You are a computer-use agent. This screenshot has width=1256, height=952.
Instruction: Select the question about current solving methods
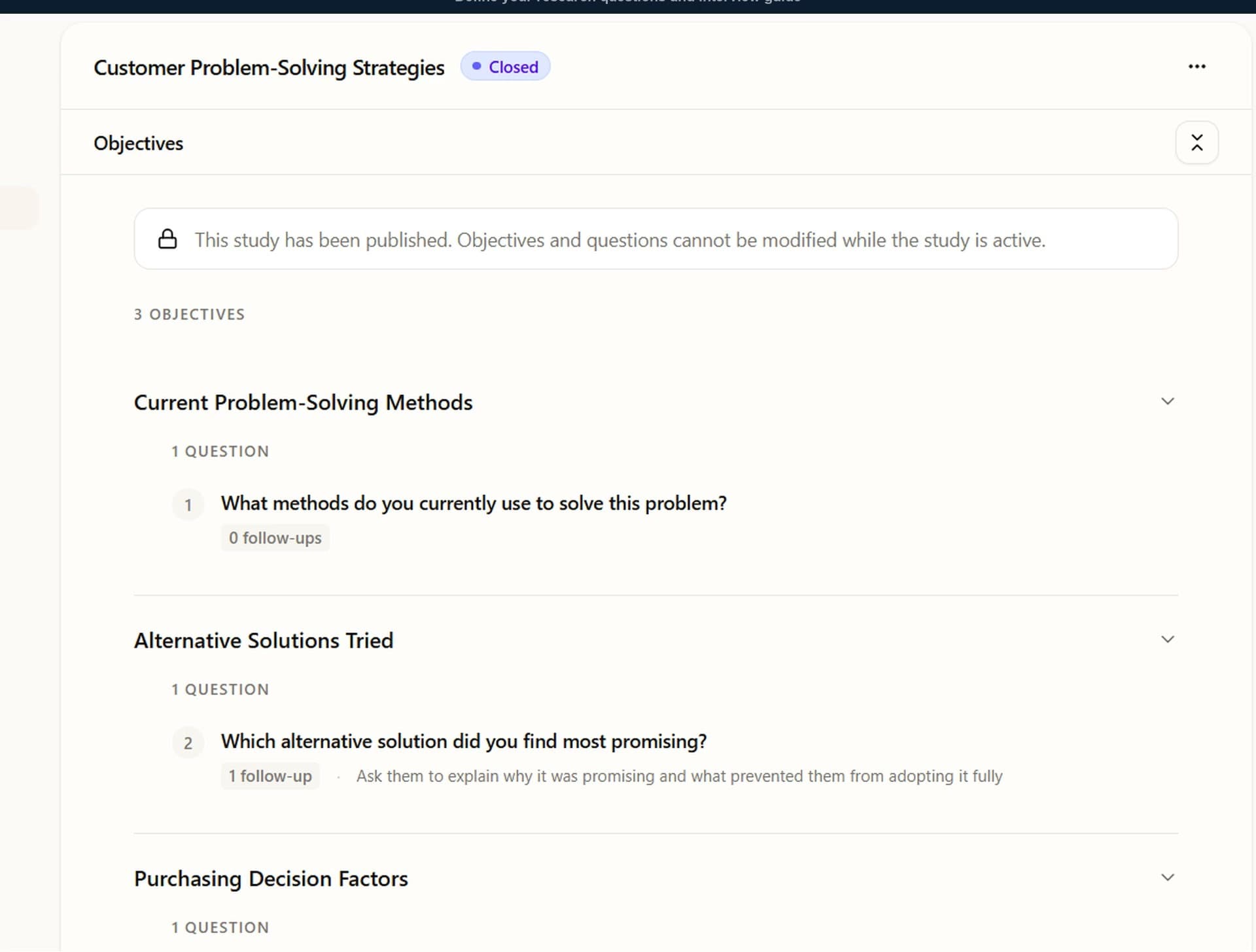[474, 503]
